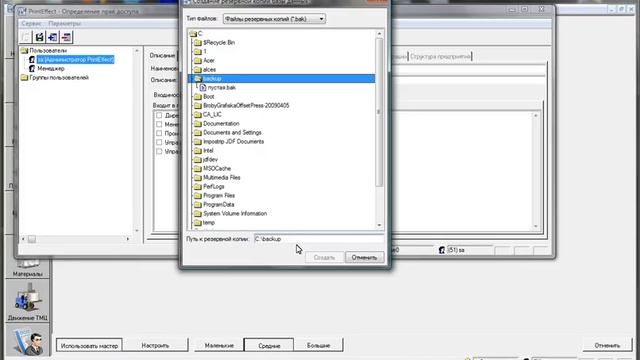Select System Volume Information folder

click(235, 213)
